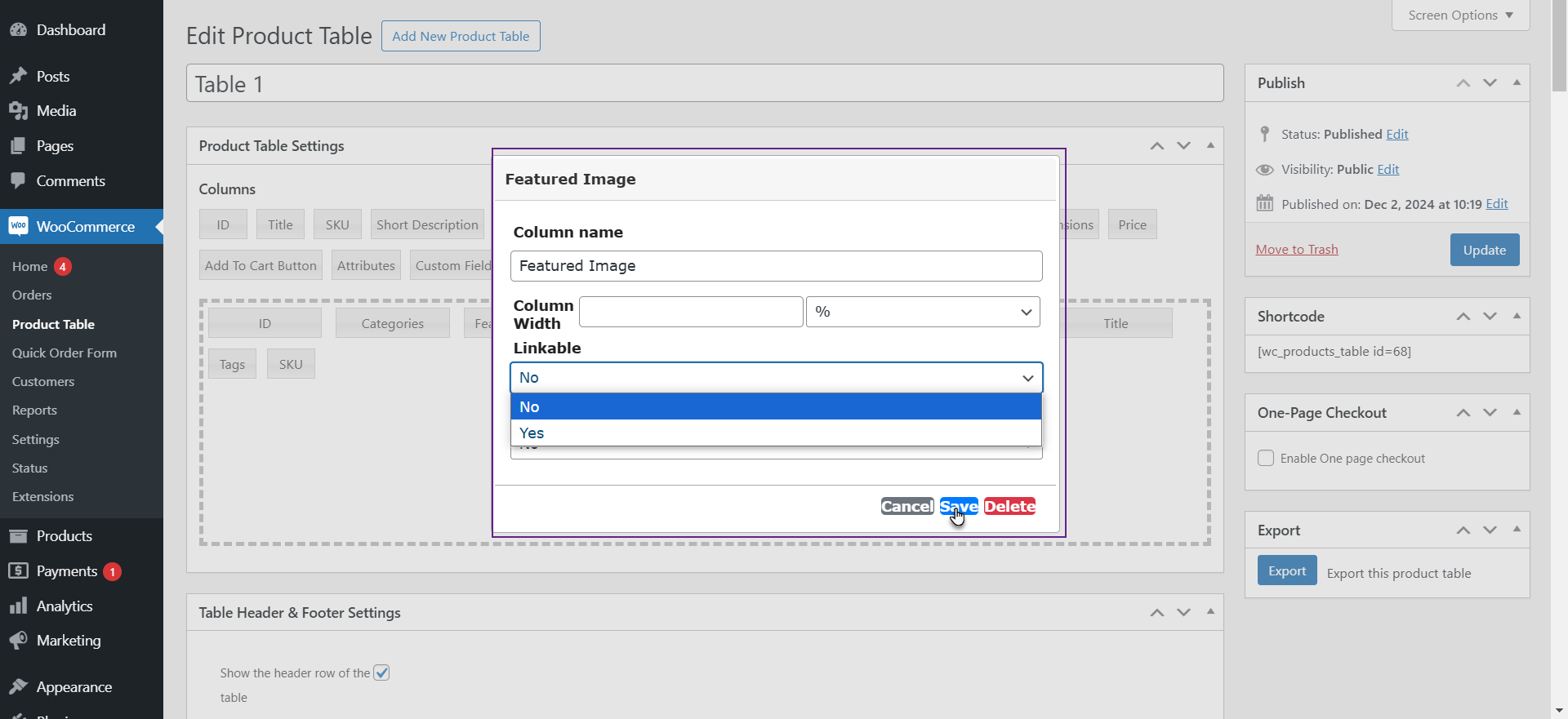The height and width of the screenshot is (719, 1568).
Task: Click the Analytics bar chart icon
Action: (18, 606)
